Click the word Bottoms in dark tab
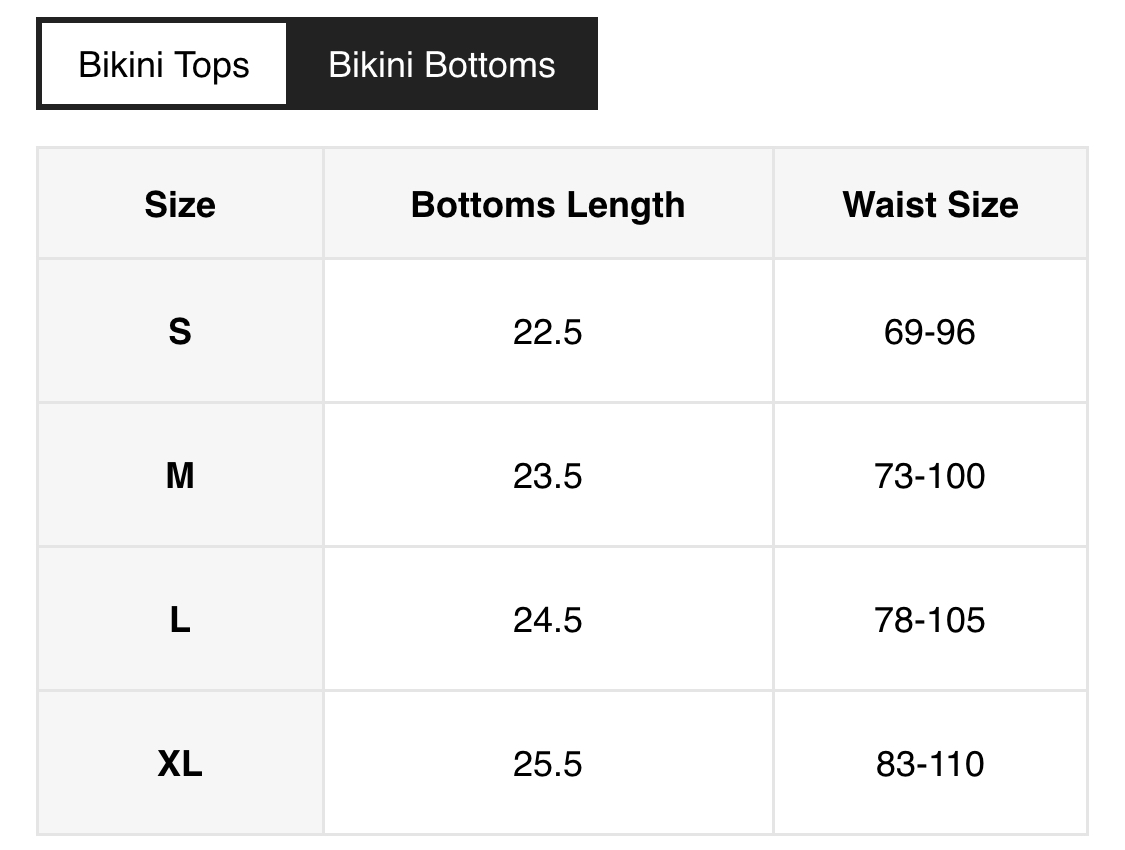Image resolution: width=1125 pixels, height=850 pixels. [489, 65]
